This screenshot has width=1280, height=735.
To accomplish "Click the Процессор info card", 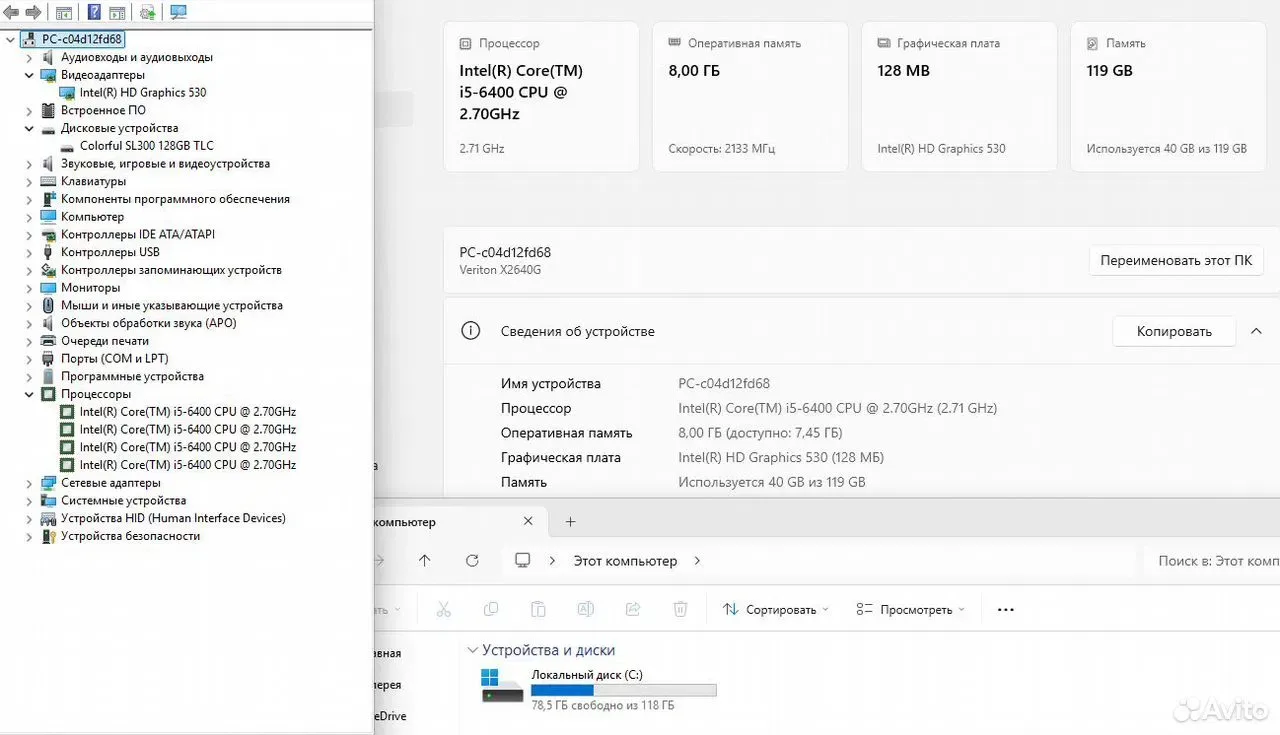I will [541, 97].
